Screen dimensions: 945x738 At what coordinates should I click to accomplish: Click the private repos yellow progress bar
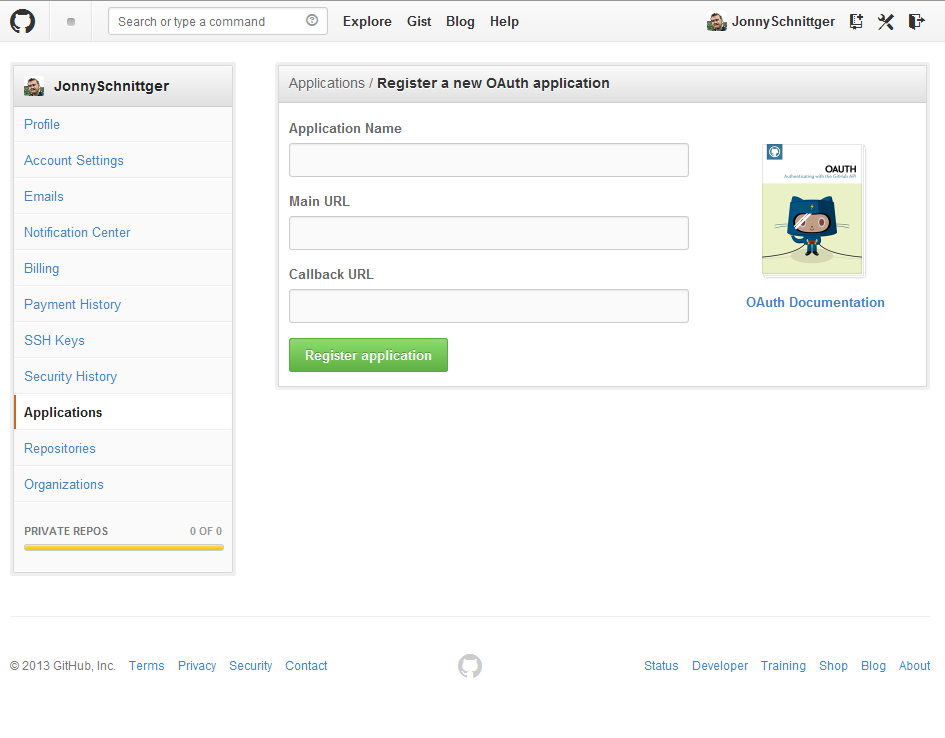(124, 548)
